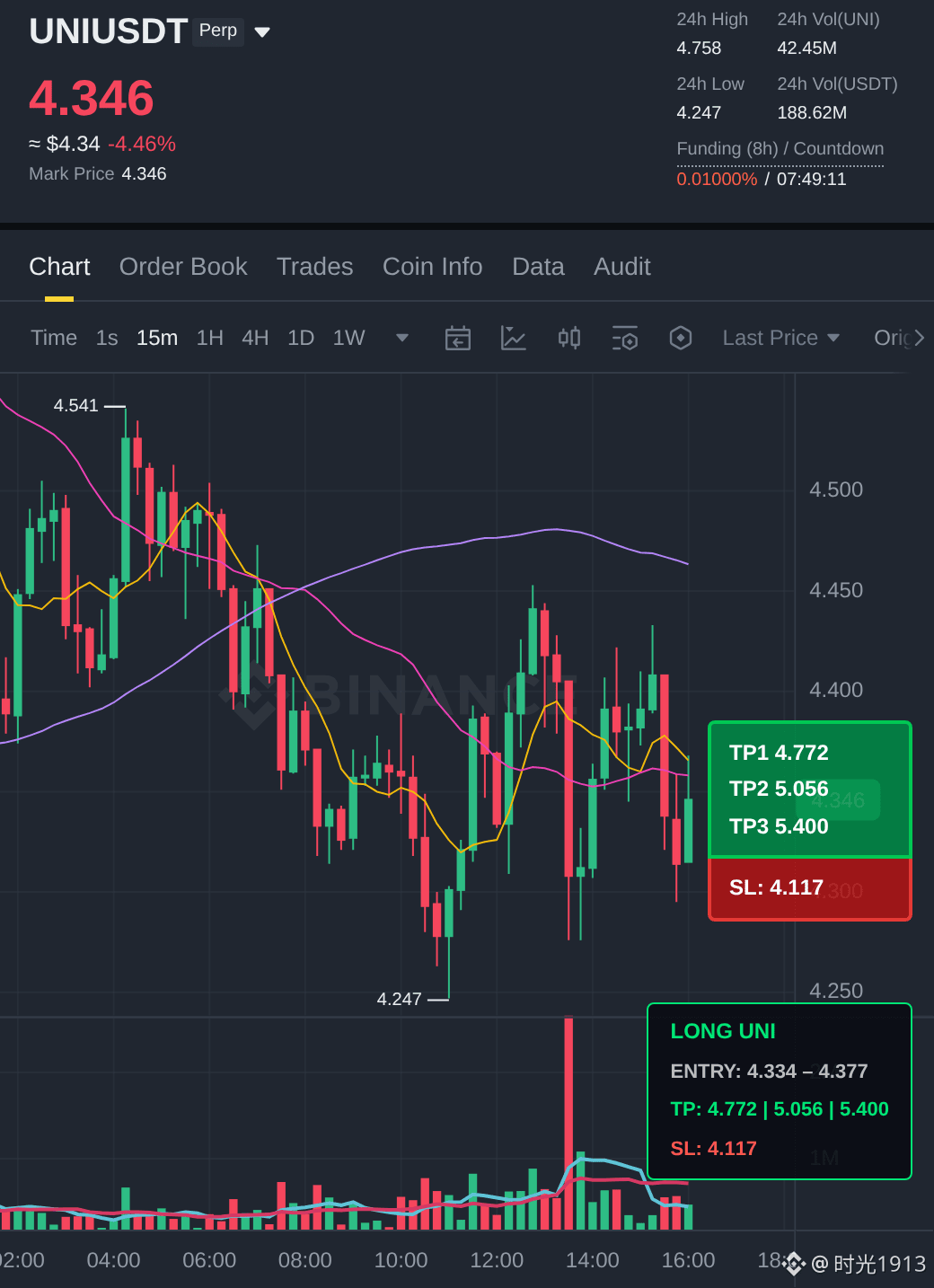Expand more time intervals dropdown arrow
The width and height of the screenshot is (934, 1288).
402,338
